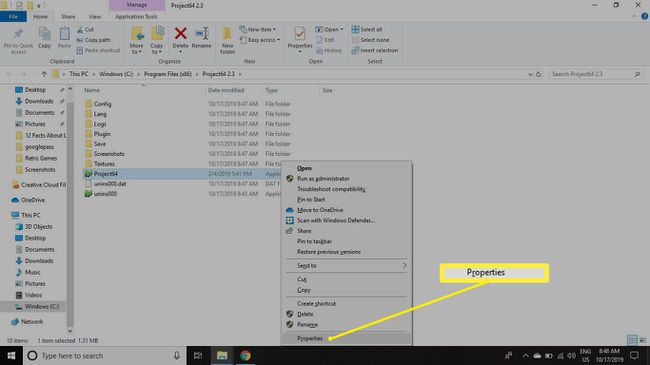650x365 pixels.
Task: Open the Properties checkmark icon in ribbon
Action: coord(300,34)
